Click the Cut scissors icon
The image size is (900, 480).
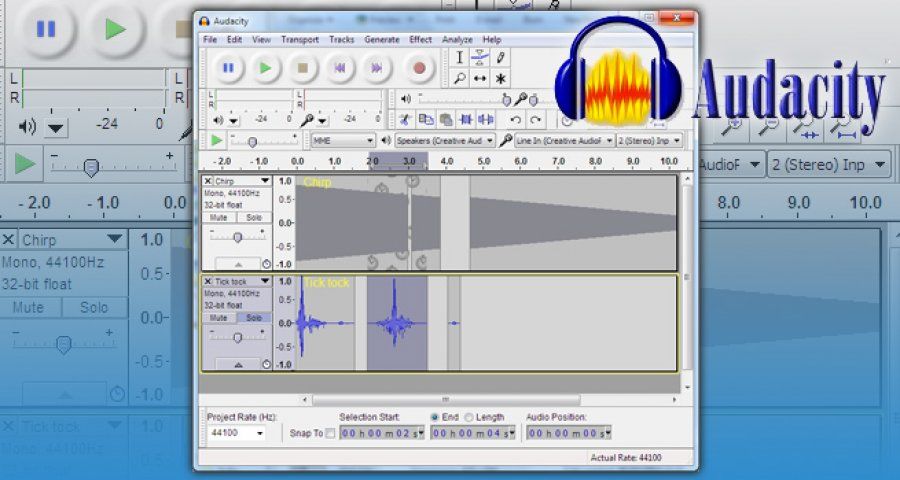[405, 120]
